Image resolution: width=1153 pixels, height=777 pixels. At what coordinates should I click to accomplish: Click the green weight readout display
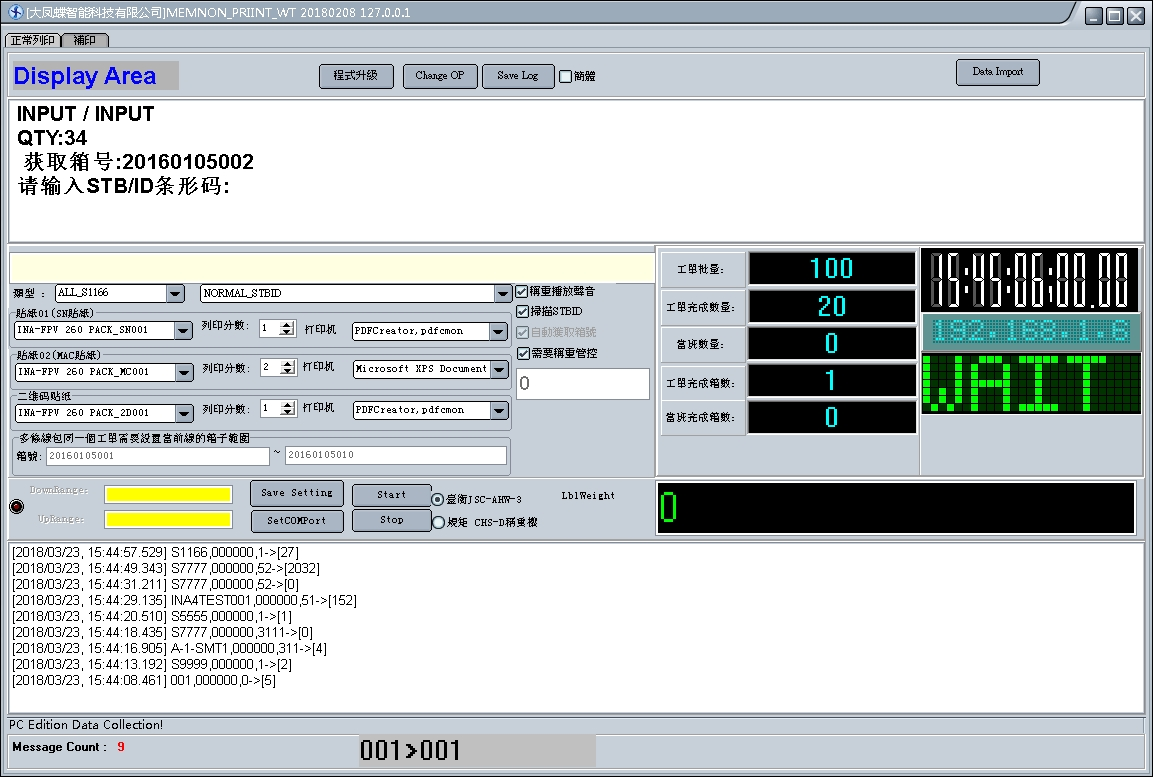click(x=896, y=508)
